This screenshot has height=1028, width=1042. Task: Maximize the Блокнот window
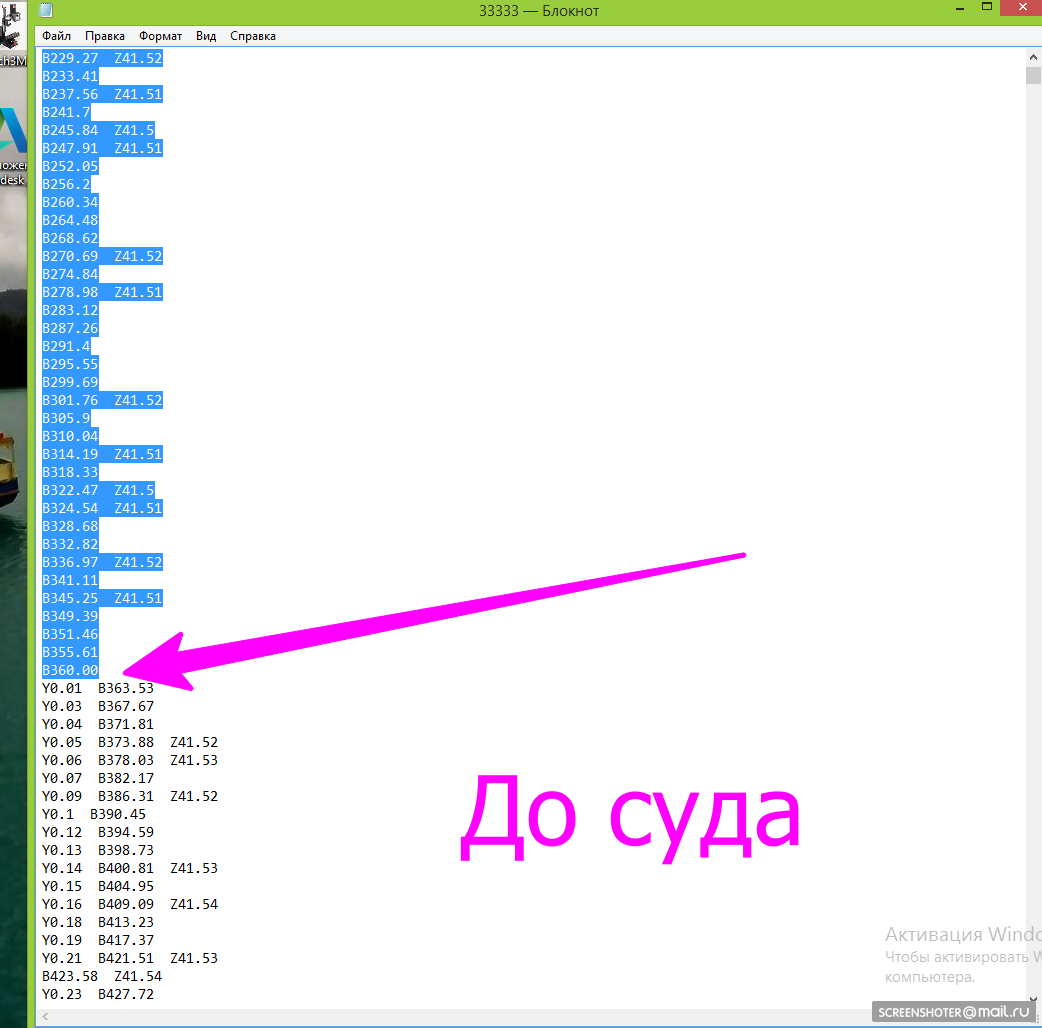[987, 7]
